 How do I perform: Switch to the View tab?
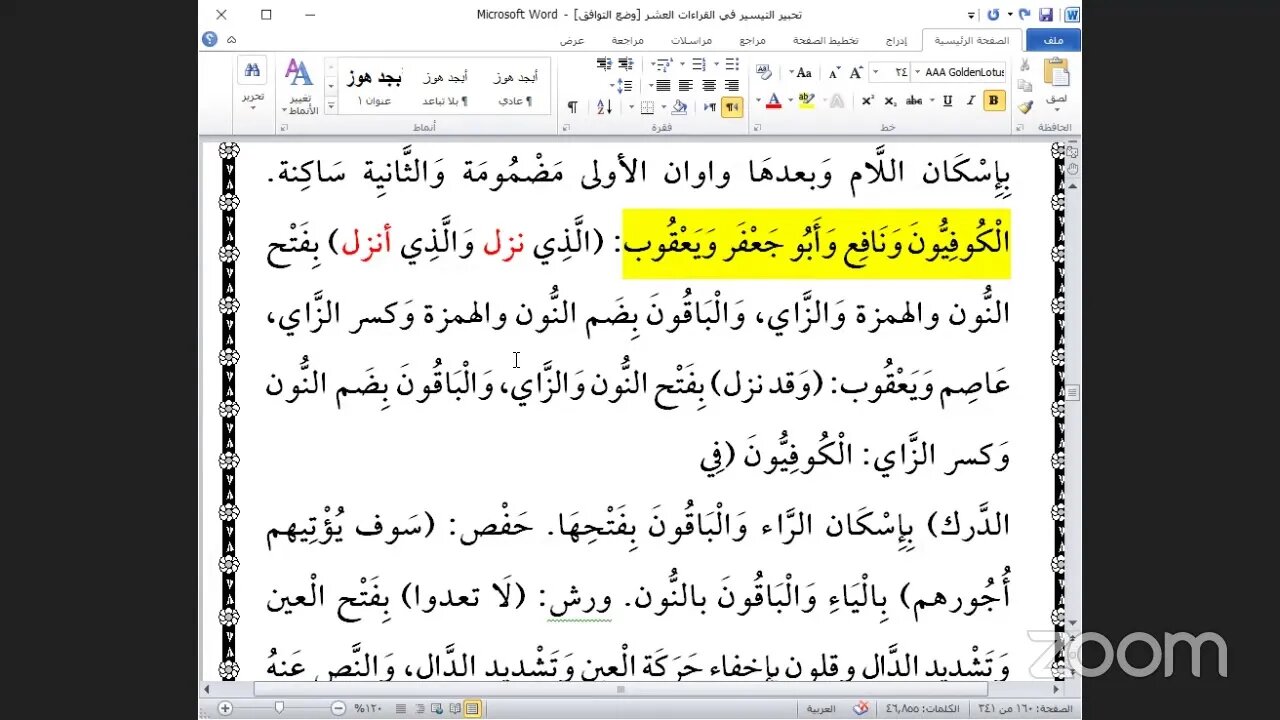572,40
